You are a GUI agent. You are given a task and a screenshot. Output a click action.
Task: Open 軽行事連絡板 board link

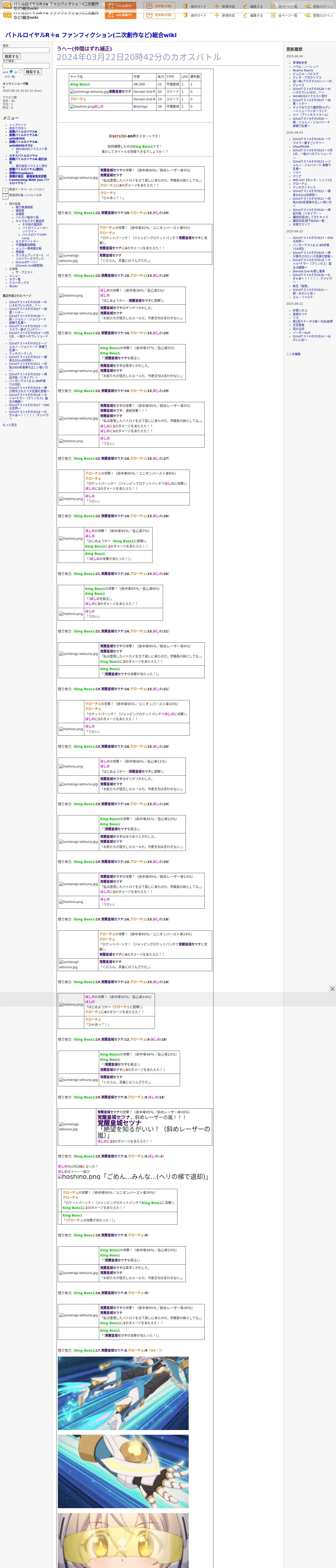tap(24, 207)
